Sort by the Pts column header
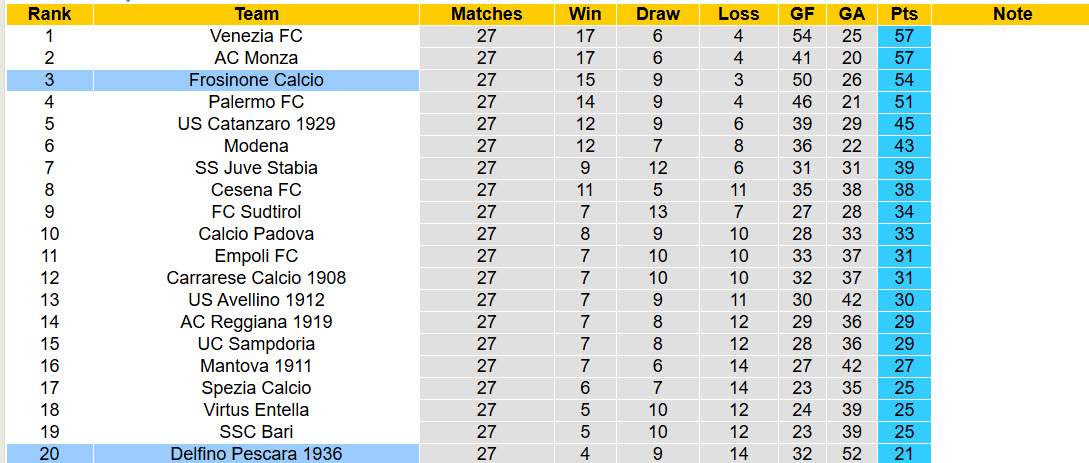 point(904,14)
